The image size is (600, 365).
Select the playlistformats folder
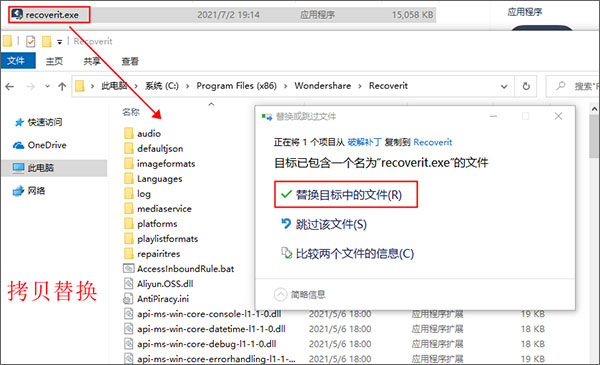click(161, 239)
